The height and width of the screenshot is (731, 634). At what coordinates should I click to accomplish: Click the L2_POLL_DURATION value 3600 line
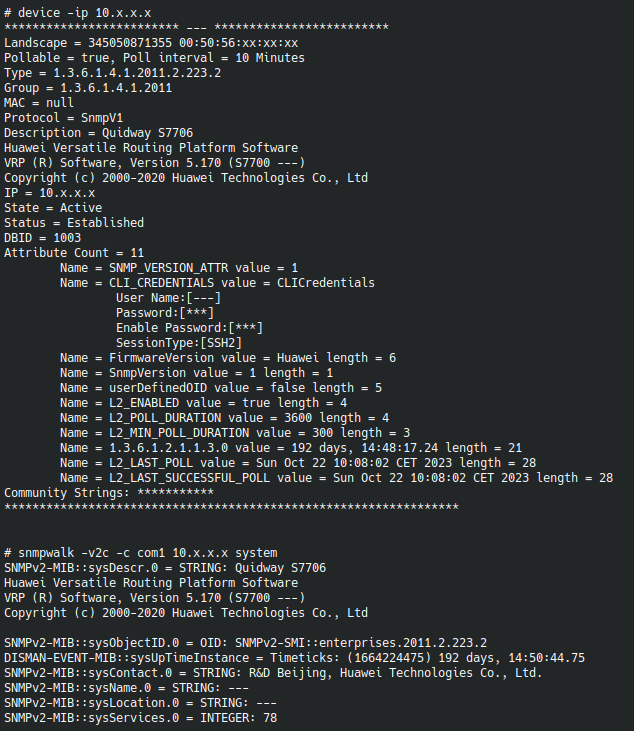224,417
